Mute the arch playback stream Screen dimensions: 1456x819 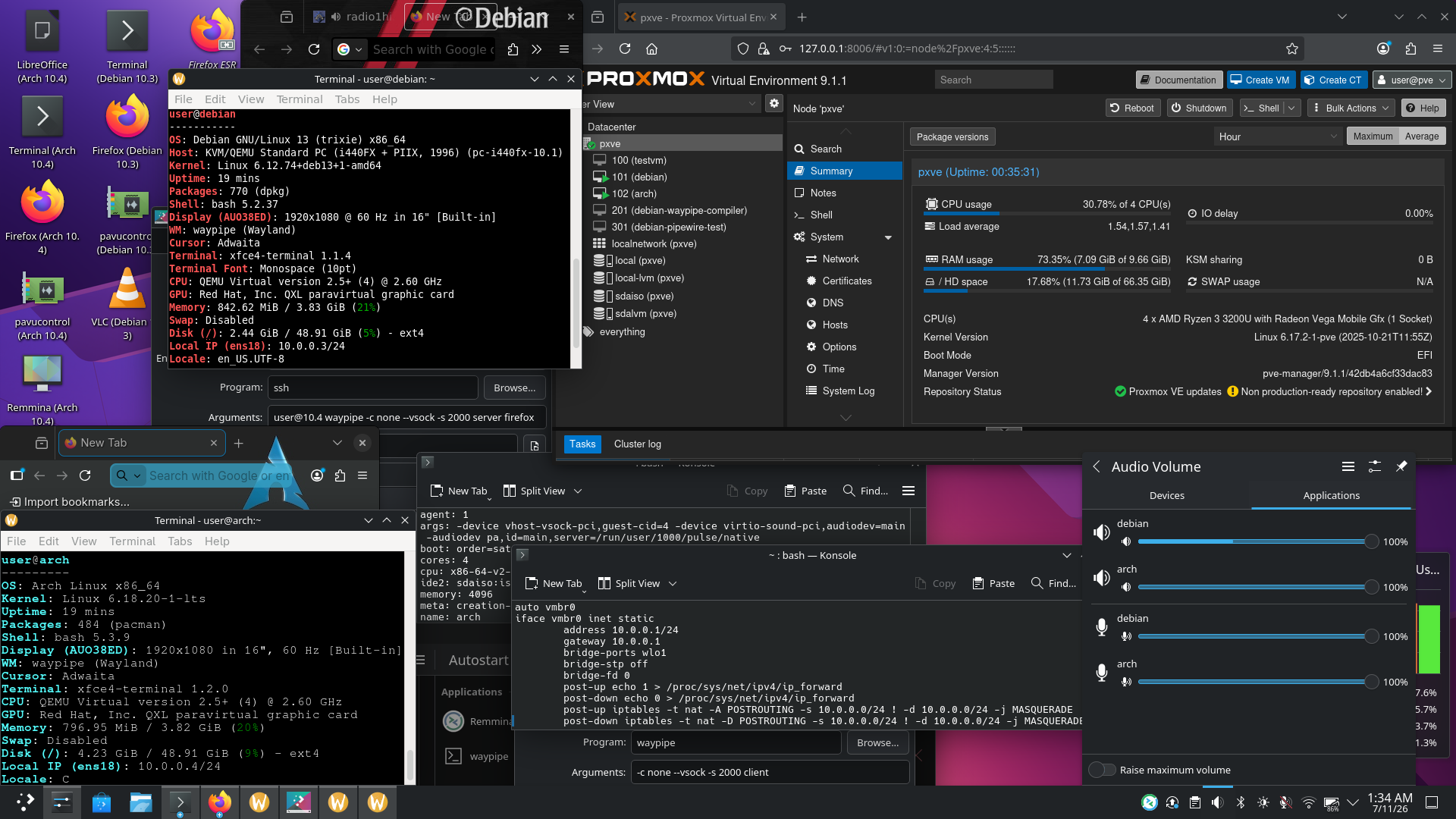pyautogui.click(x=1126, y=587)
